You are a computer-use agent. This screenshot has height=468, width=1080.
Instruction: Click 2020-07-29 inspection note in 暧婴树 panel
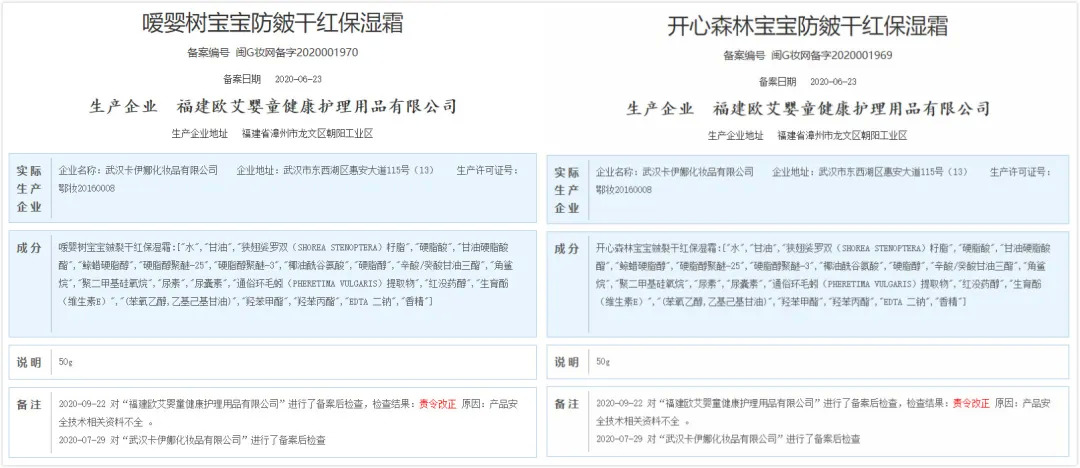click(192, 440)
